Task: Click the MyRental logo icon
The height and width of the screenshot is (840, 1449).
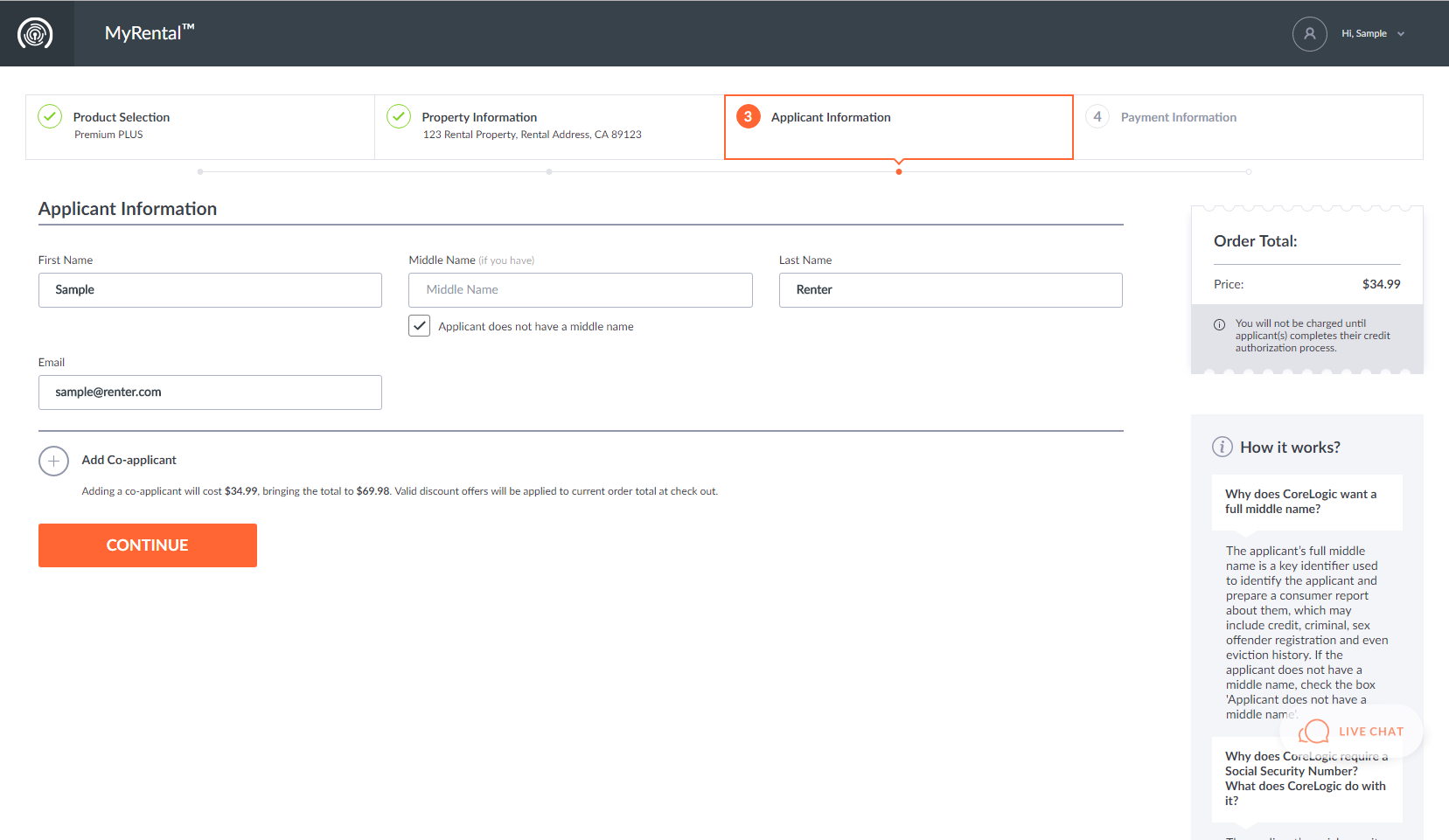Action: click(x=36, y=32)
